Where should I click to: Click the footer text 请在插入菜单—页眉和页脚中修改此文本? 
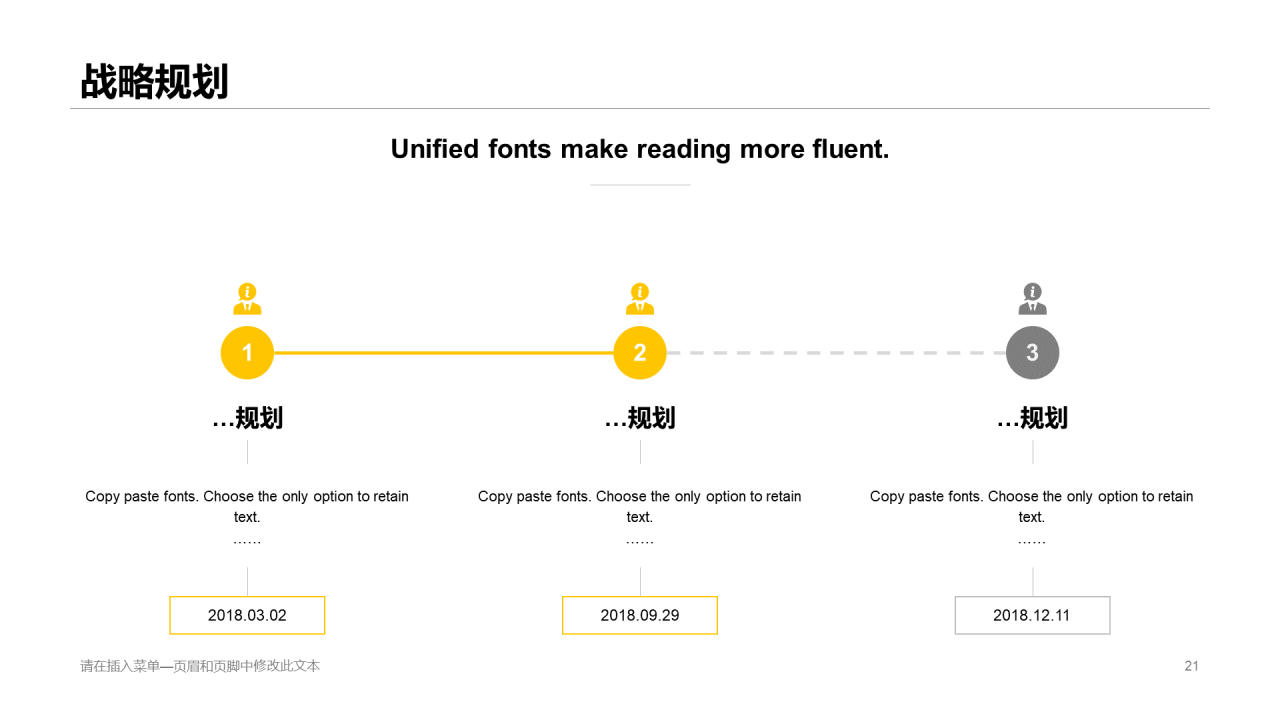[x=200, y=666]
